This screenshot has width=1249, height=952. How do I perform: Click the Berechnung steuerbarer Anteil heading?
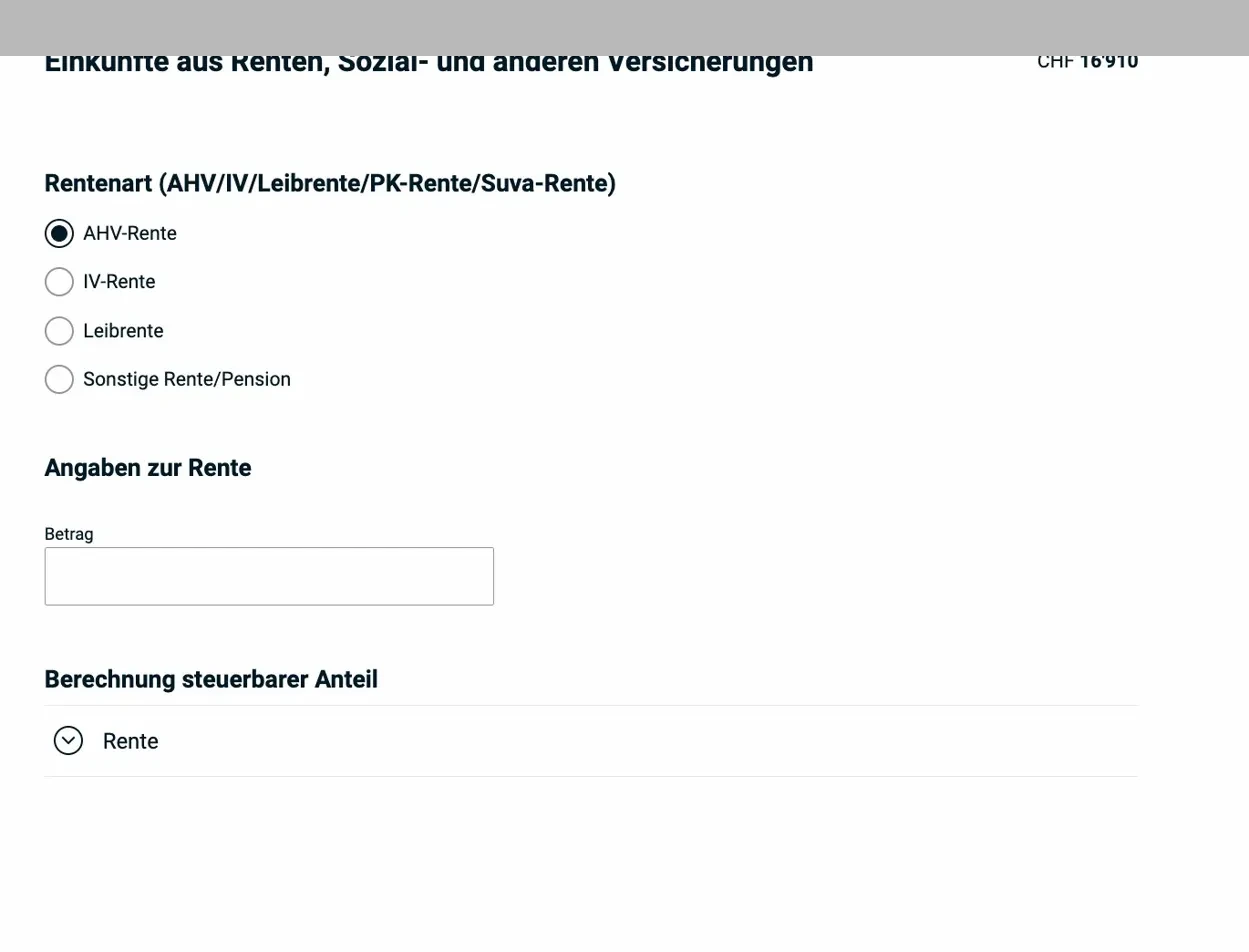211,679
